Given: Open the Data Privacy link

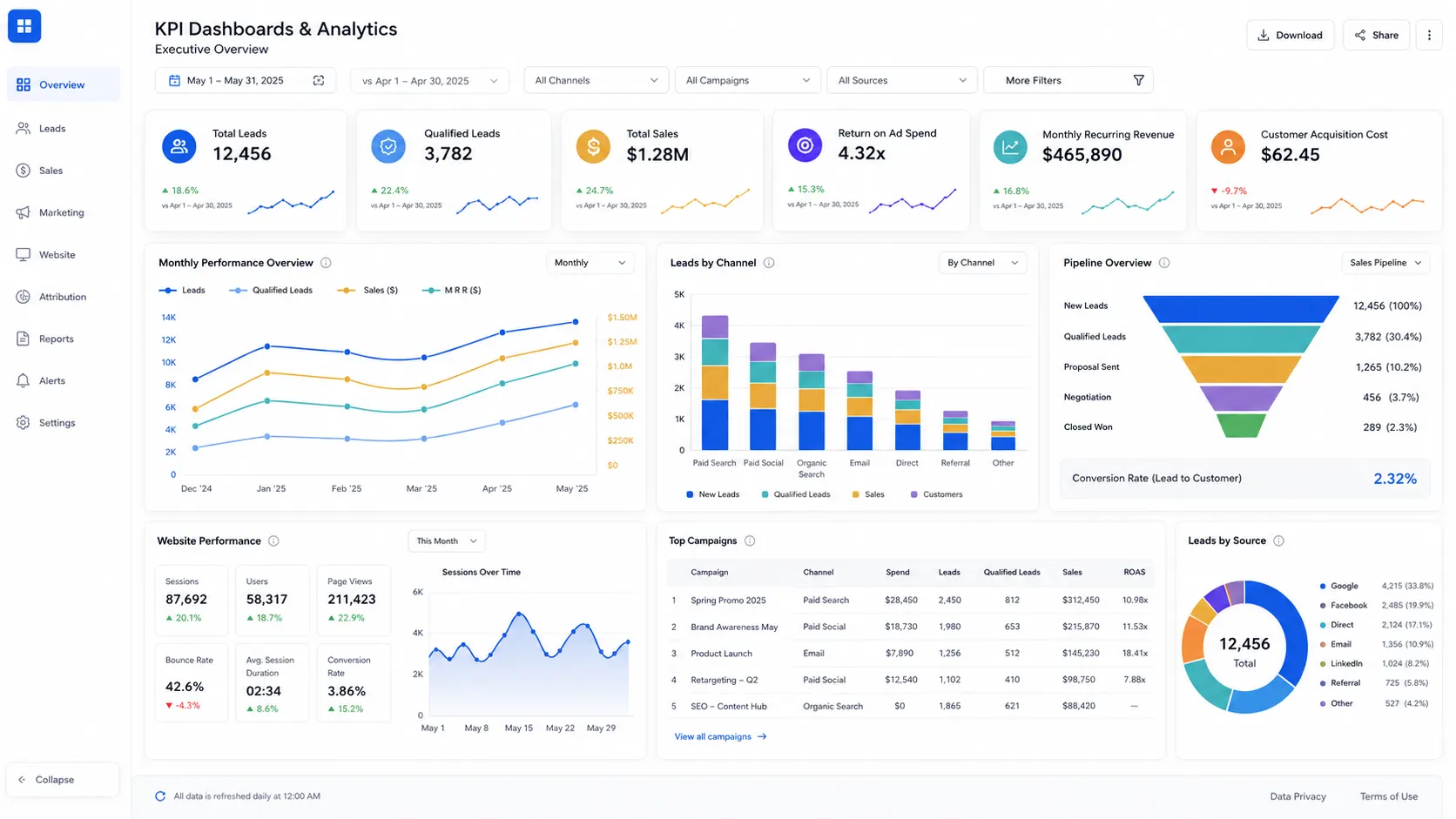Looking at the screenshot, I should [1298, 796].
